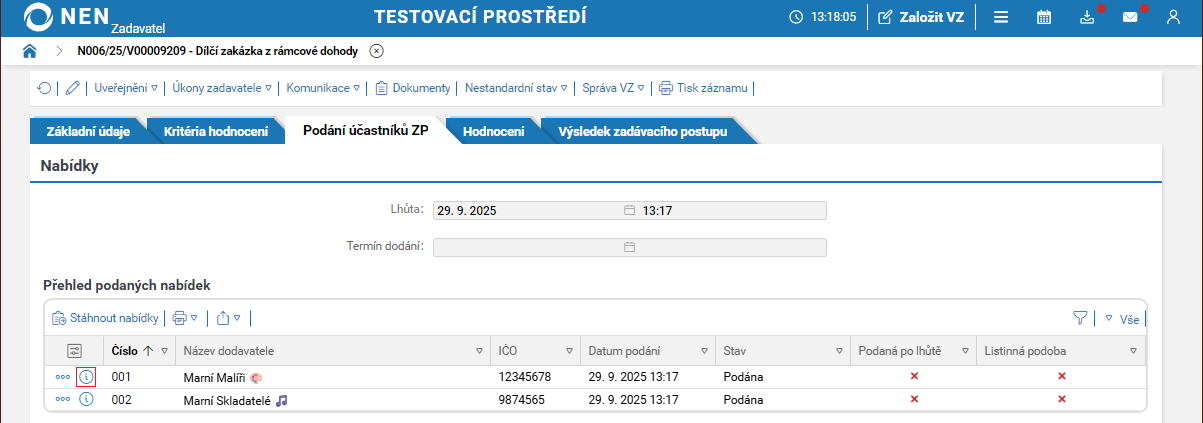Open the user profile icon
The image size is (1203, 423).
[x=1173, y=17]
